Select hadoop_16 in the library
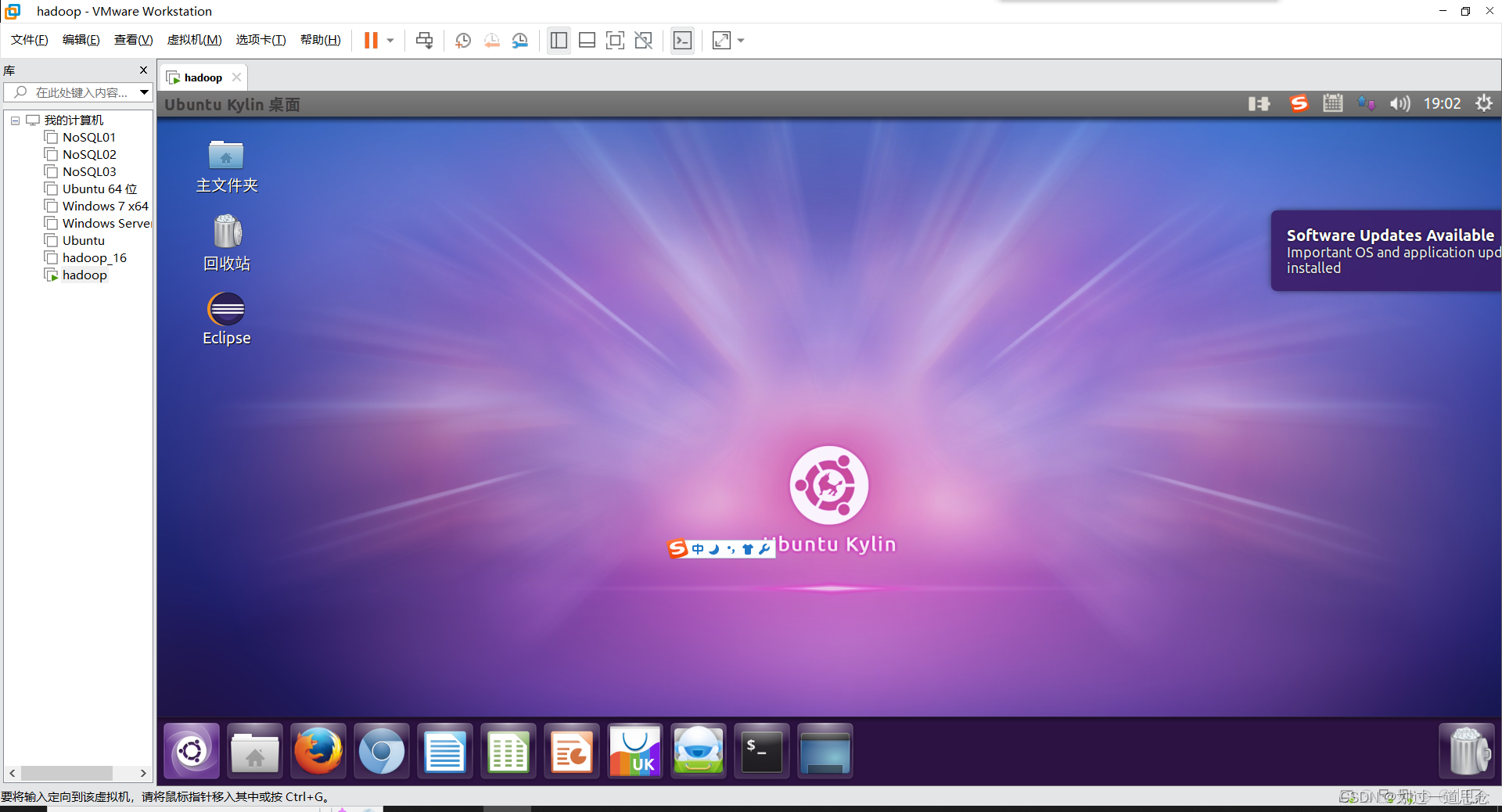The width and height of the screenshot is (1502, 812). [x=94, y=258]
